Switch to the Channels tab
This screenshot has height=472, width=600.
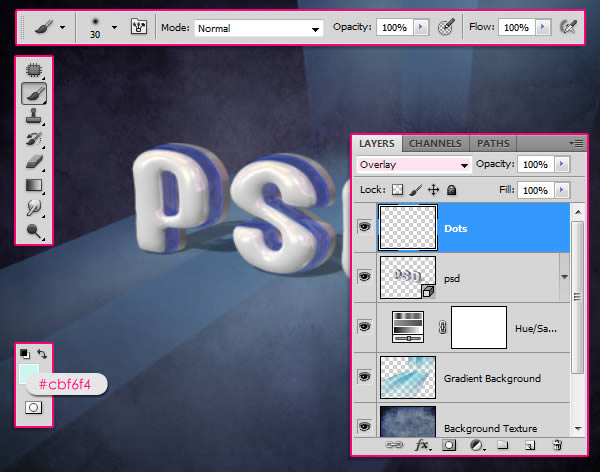435,143
